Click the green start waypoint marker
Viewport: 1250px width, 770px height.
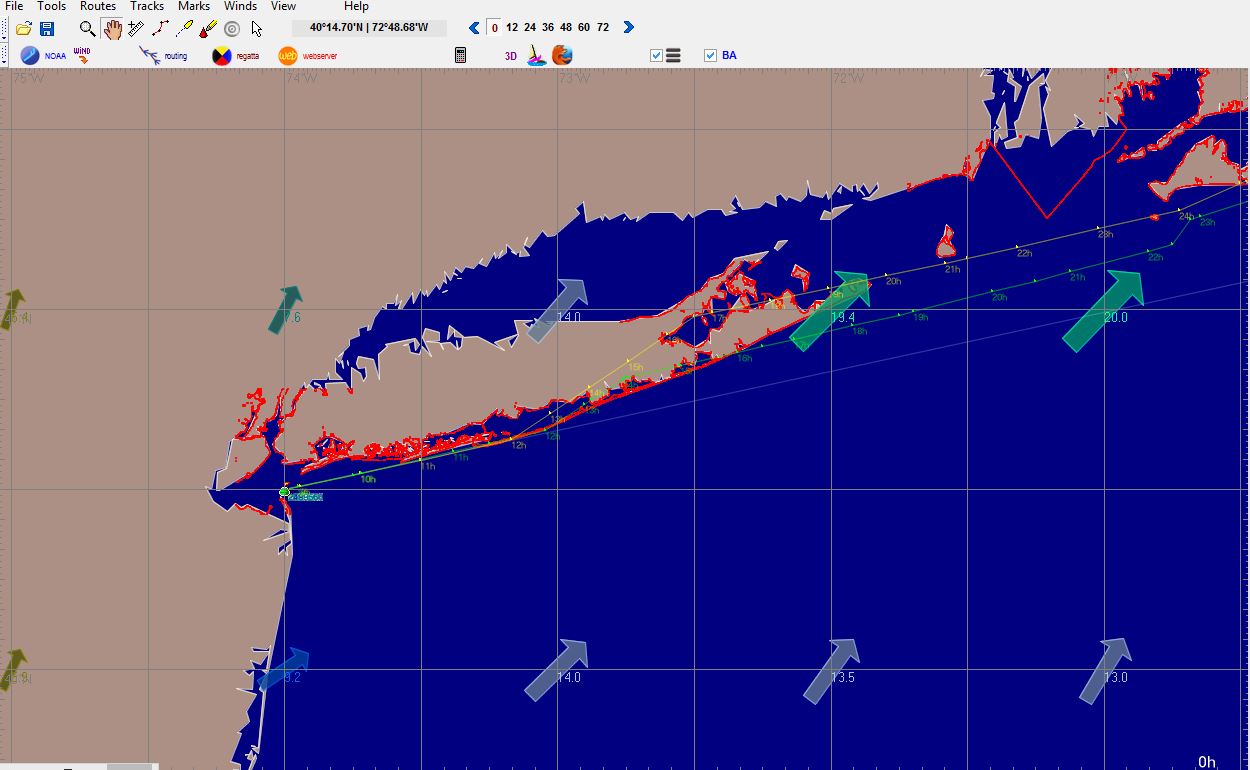coord(285,492)
